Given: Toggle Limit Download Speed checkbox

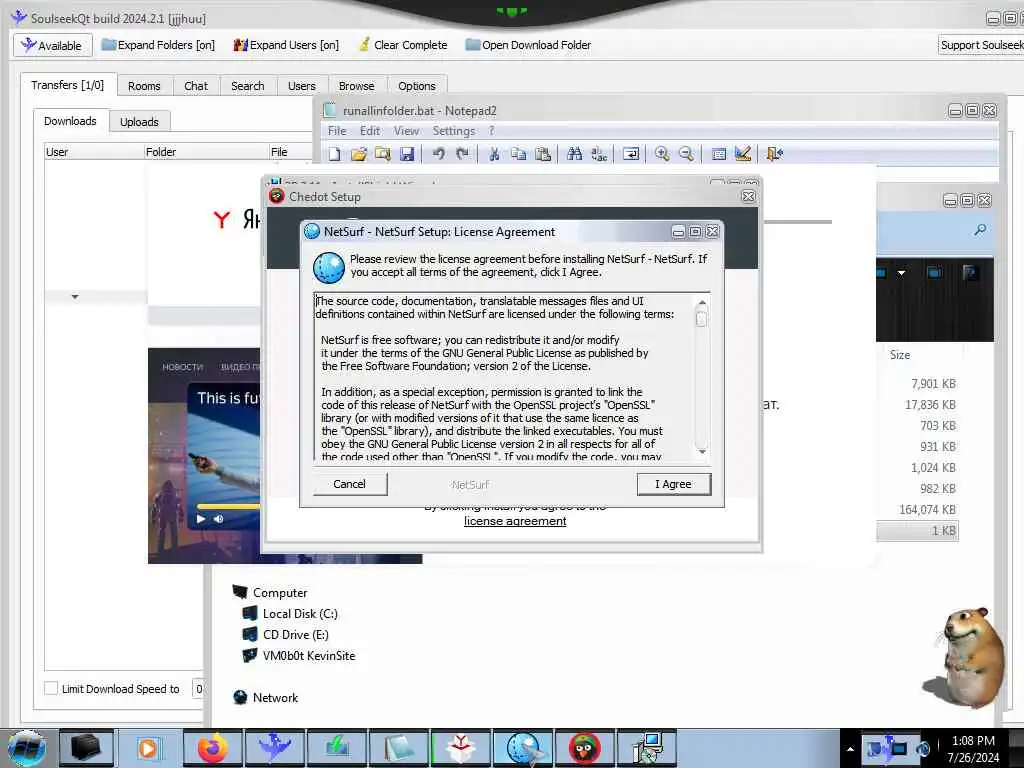Looking at the screenshot, I should coord(51,688).
